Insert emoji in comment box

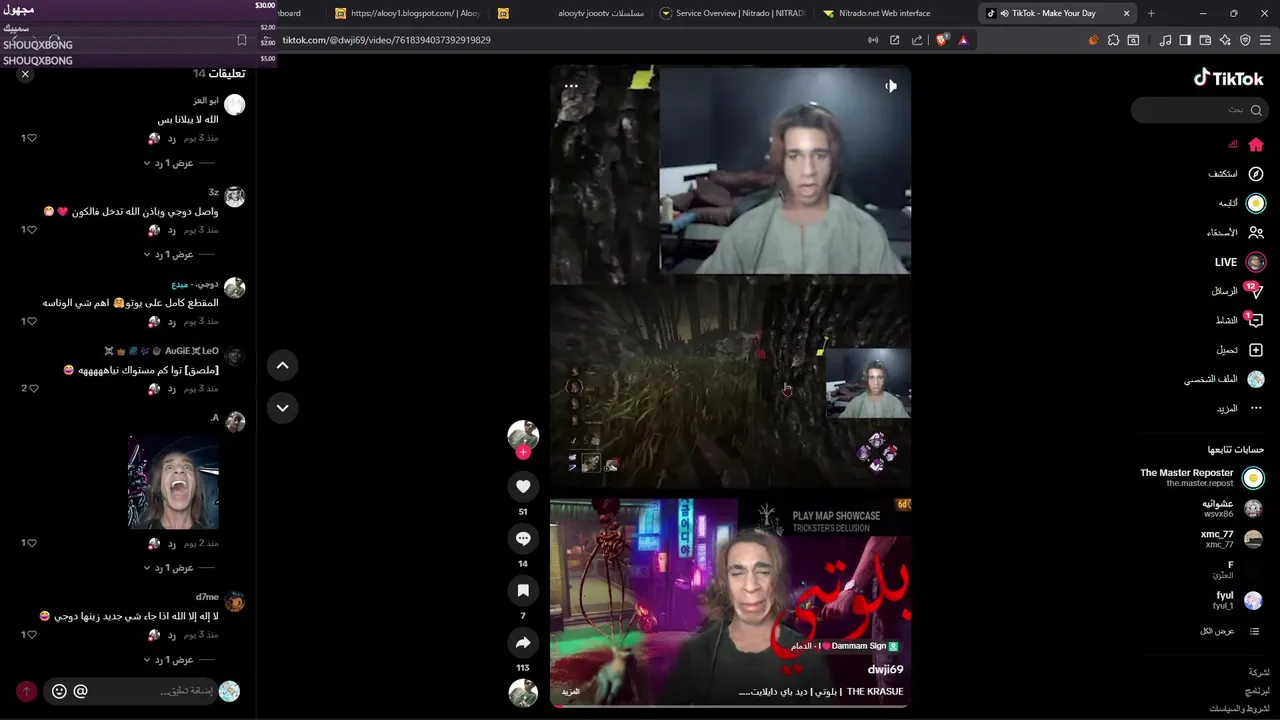tap(59, 691)
